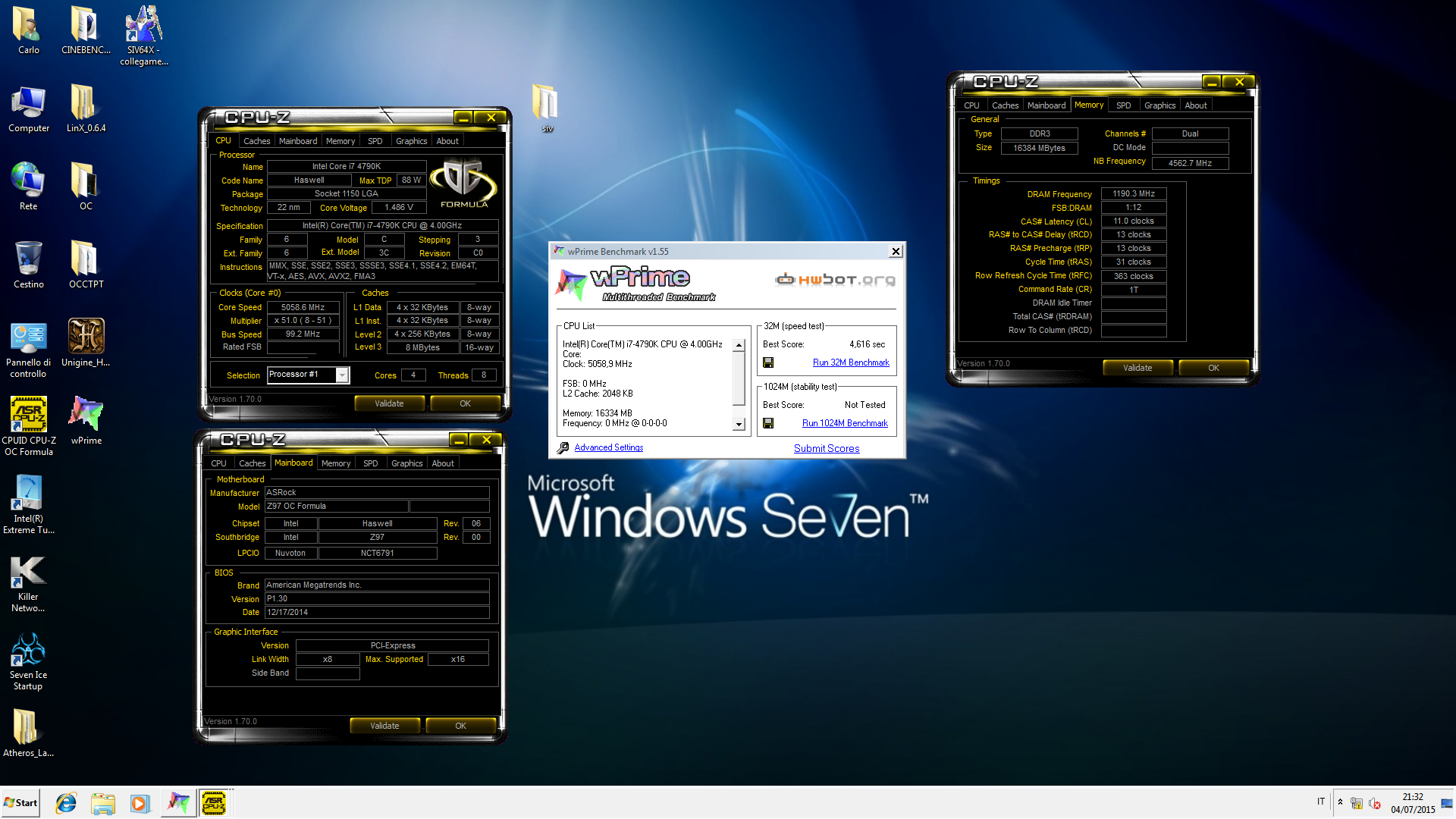Launch Killer Network shortcut
This screenshot has width=1456, height=819.
tap(28, 582)
